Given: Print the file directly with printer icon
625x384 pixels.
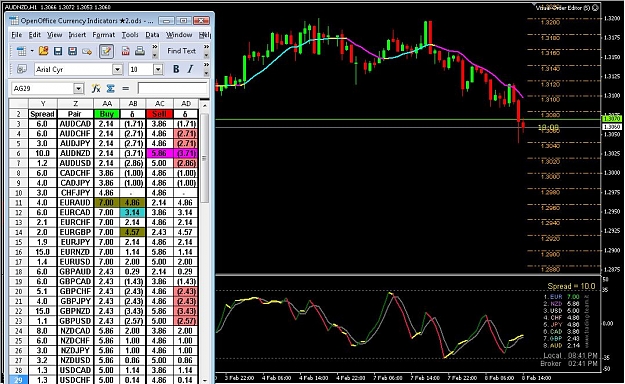Looking at the screenshot, I should point(140,51).
